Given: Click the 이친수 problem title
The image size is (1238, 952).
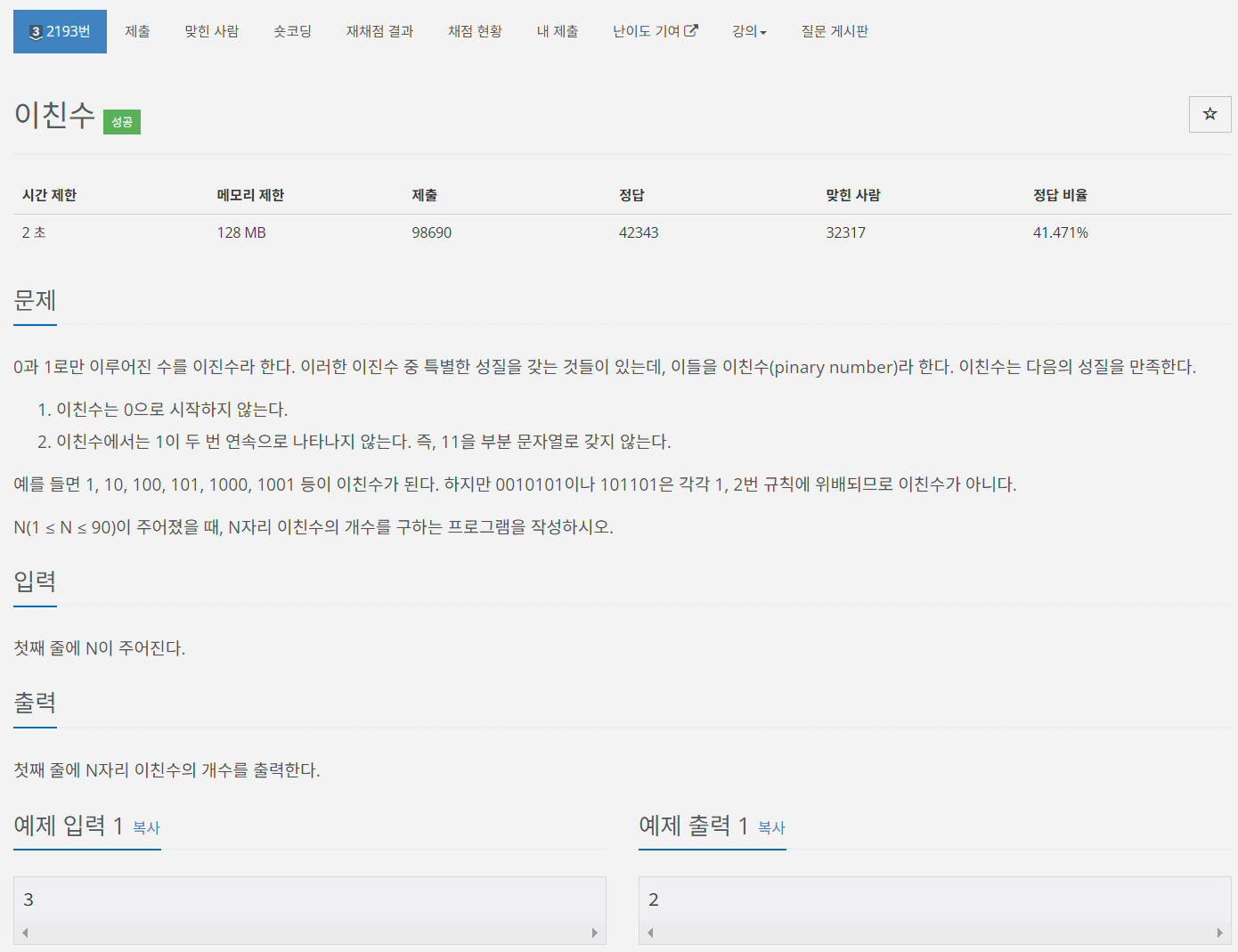Looking at the screenshot, I should [54, 115].
